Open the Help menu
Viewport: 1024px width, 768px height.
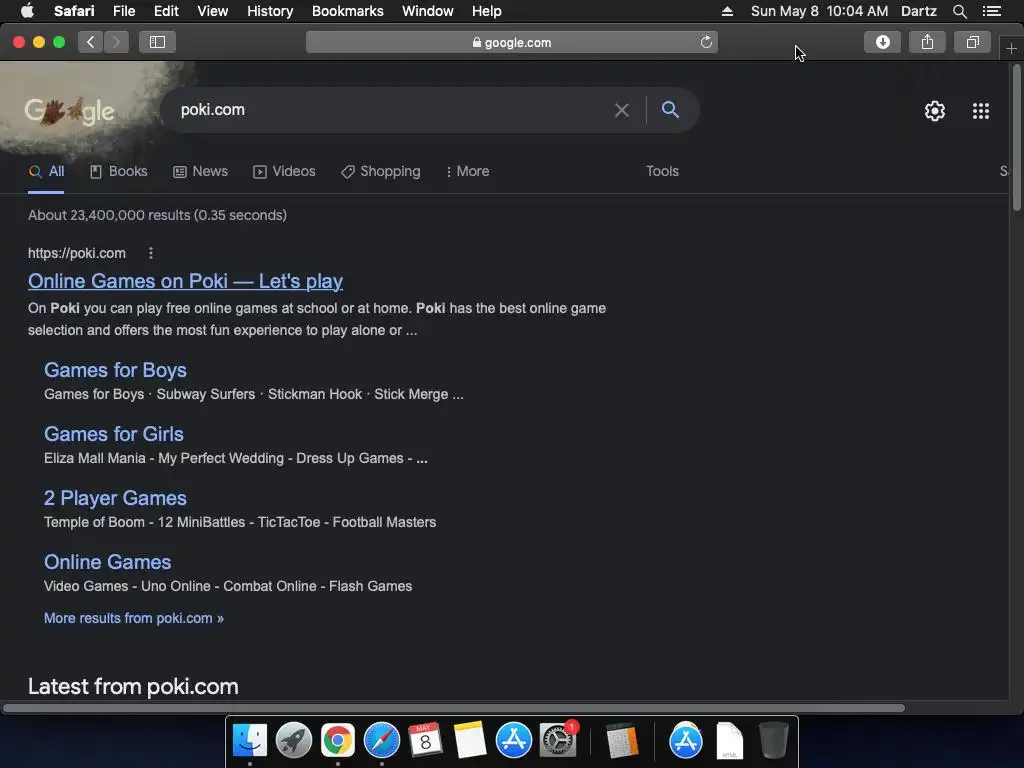coord(487,11)
